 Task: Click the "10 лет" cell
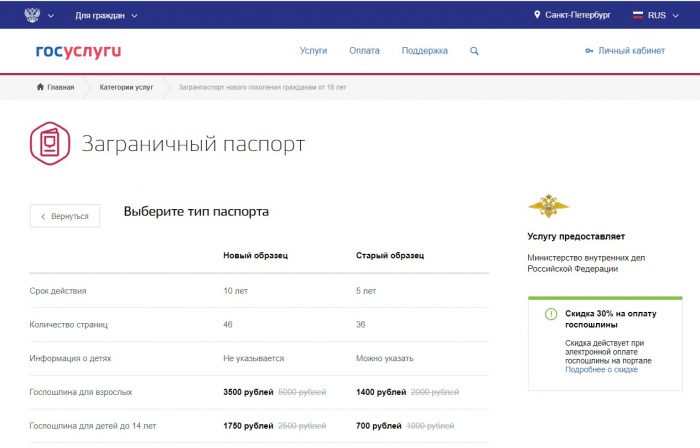click(x=235, y=291)
